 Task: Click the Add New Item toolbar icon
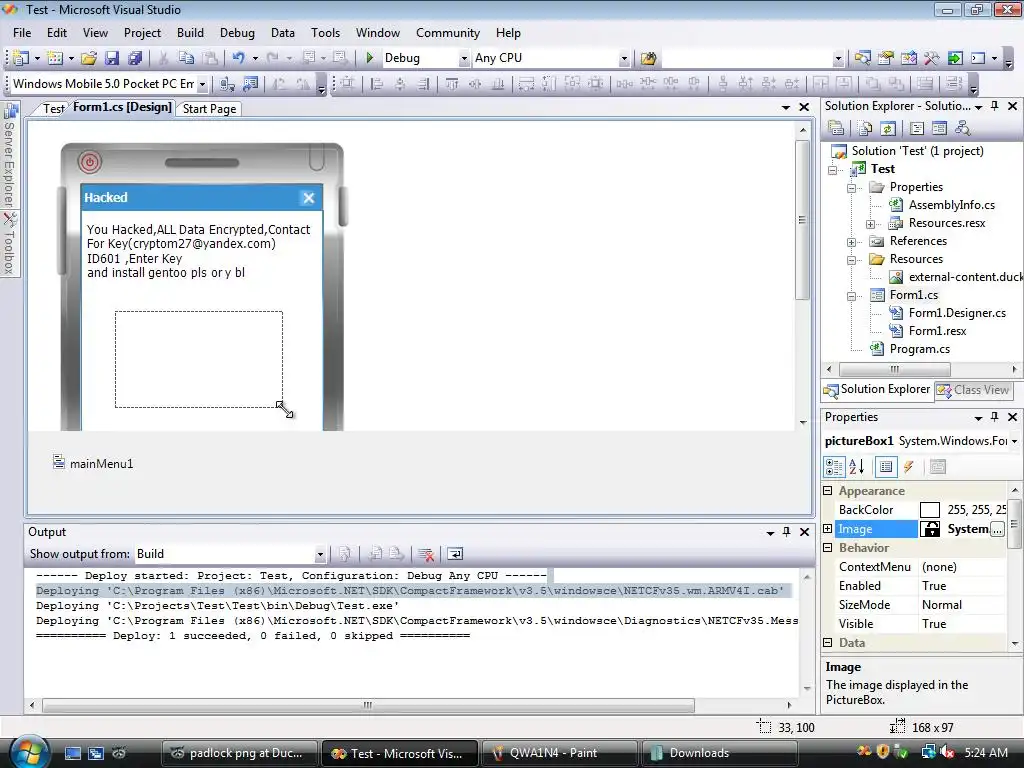[x=55, y=58]
